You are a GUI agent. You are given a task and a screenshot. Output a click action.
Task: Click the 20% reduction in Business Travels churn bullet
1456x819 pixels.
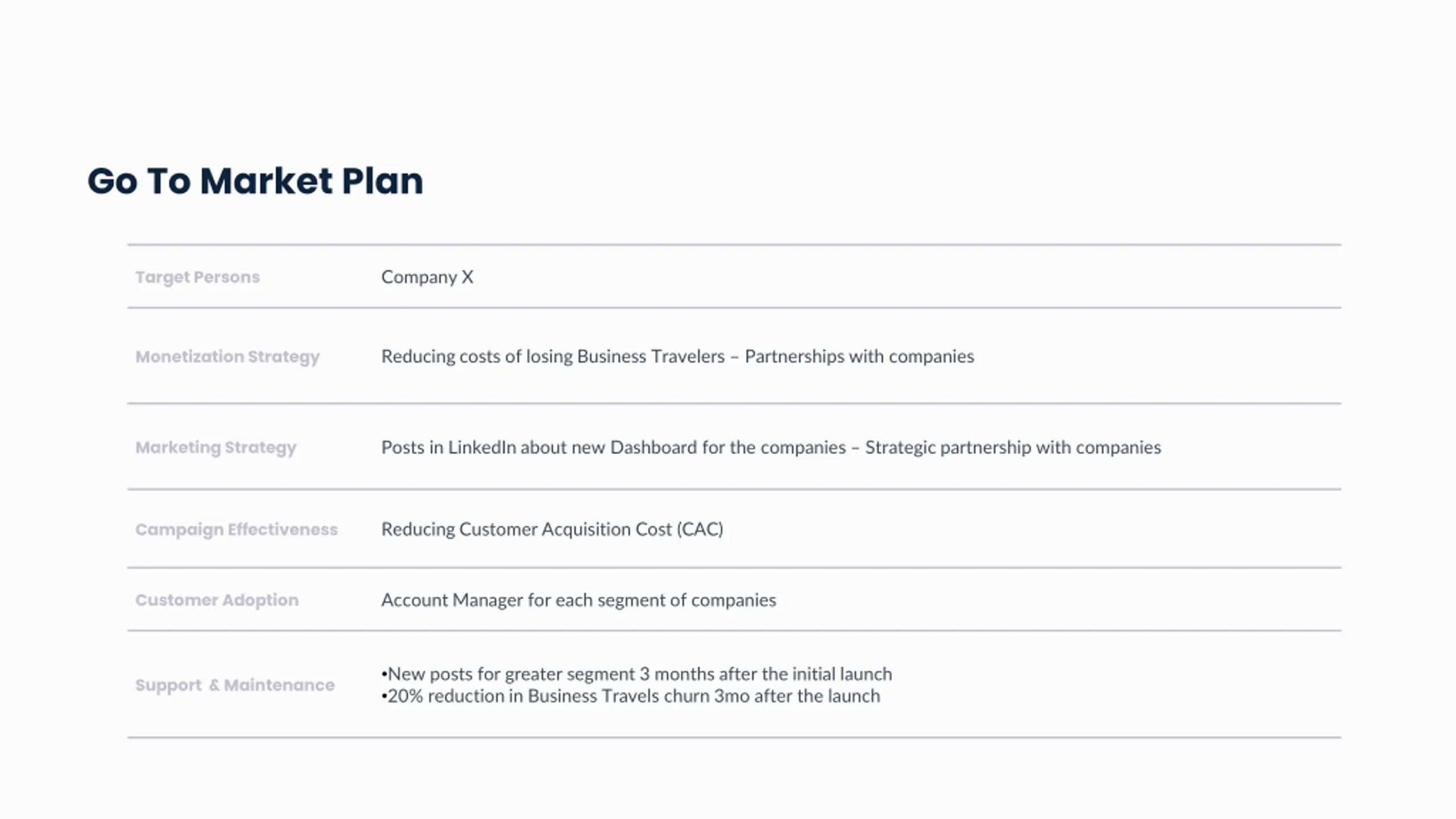pos(631,696)
